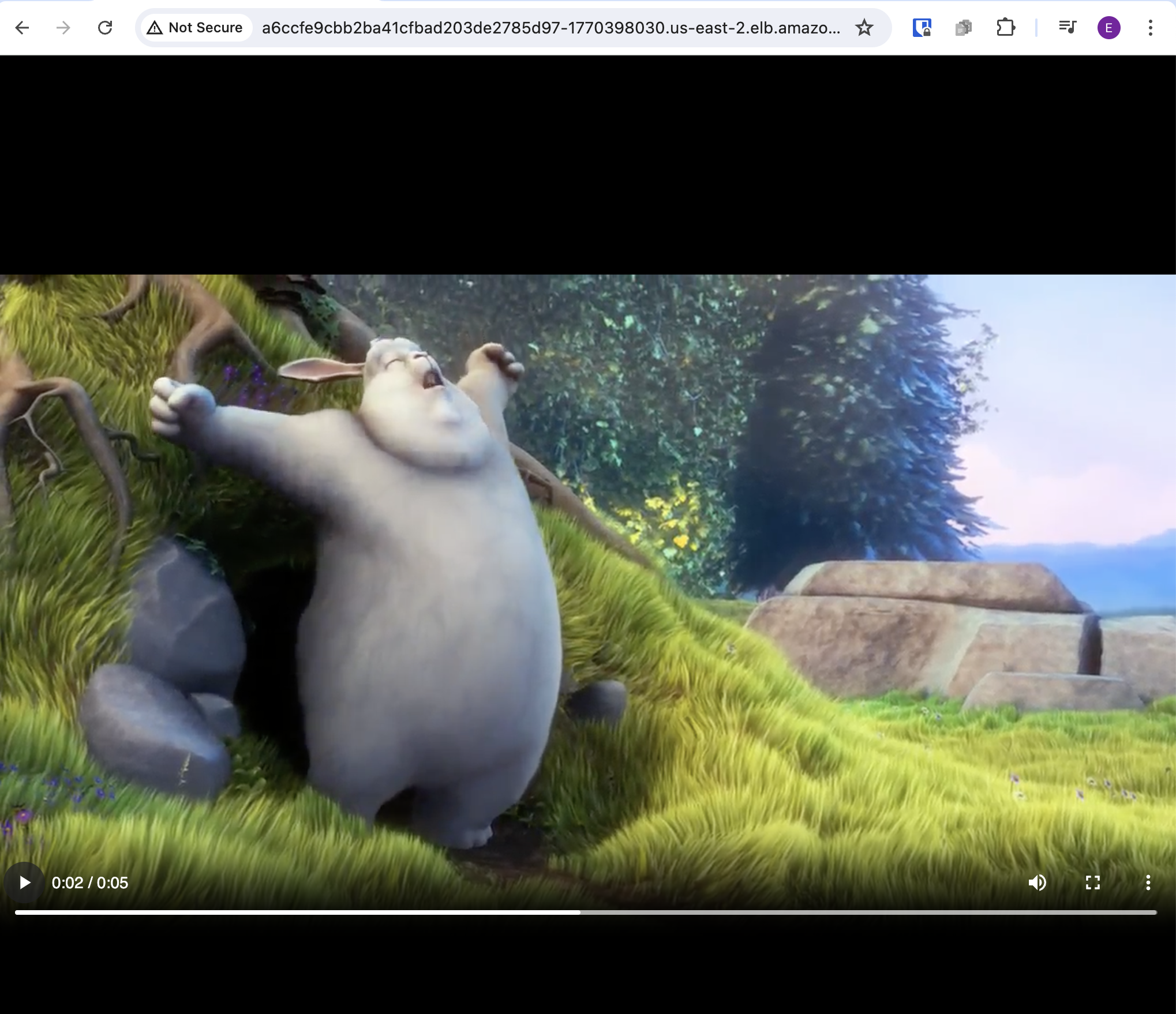This screenshot has height=1014, width=1176.
Task: Go forward to the next page
Action: click(x=63, y=28)
